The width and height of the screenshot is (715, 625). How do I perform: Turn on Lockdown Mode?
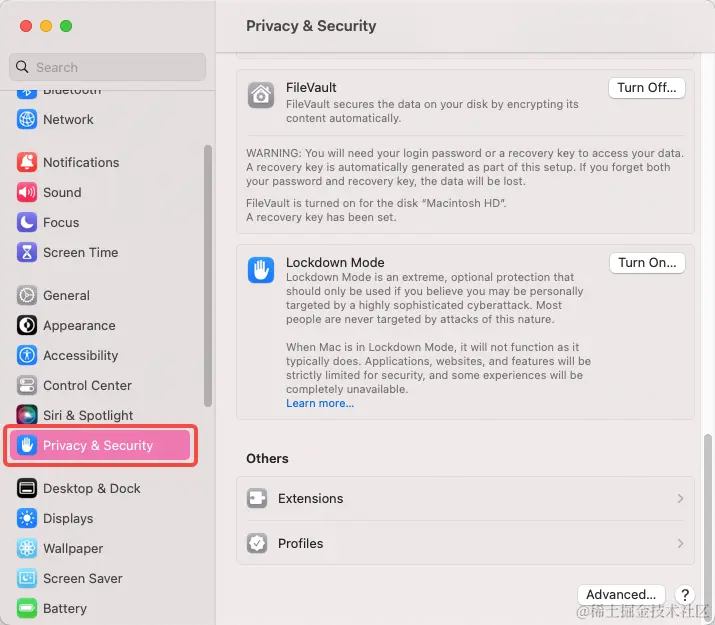click(647, 263)
